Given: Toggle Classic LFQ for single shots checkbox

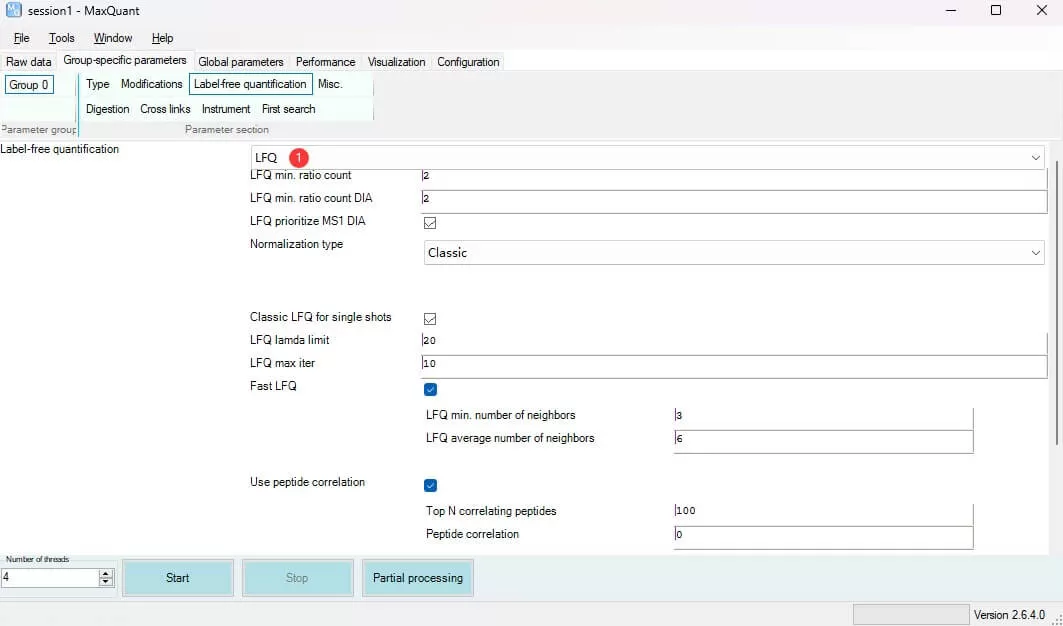Looking at the screenshot, I should 430,319.
